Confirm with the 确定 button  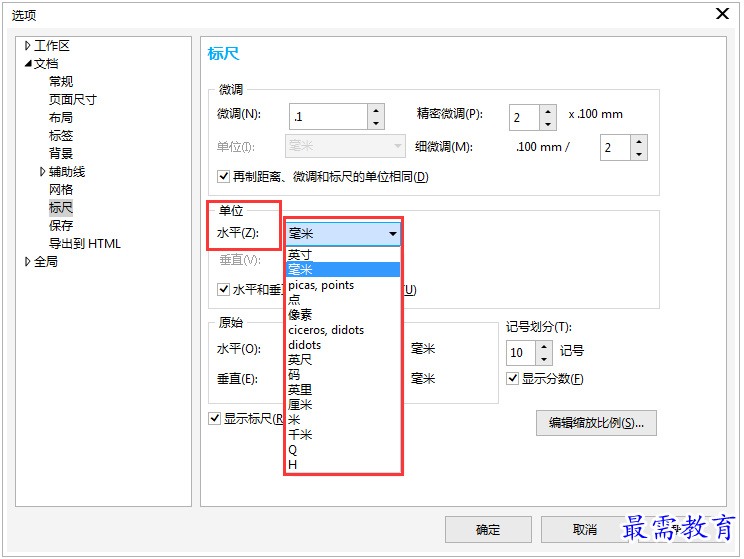click(x=488, y=530)
